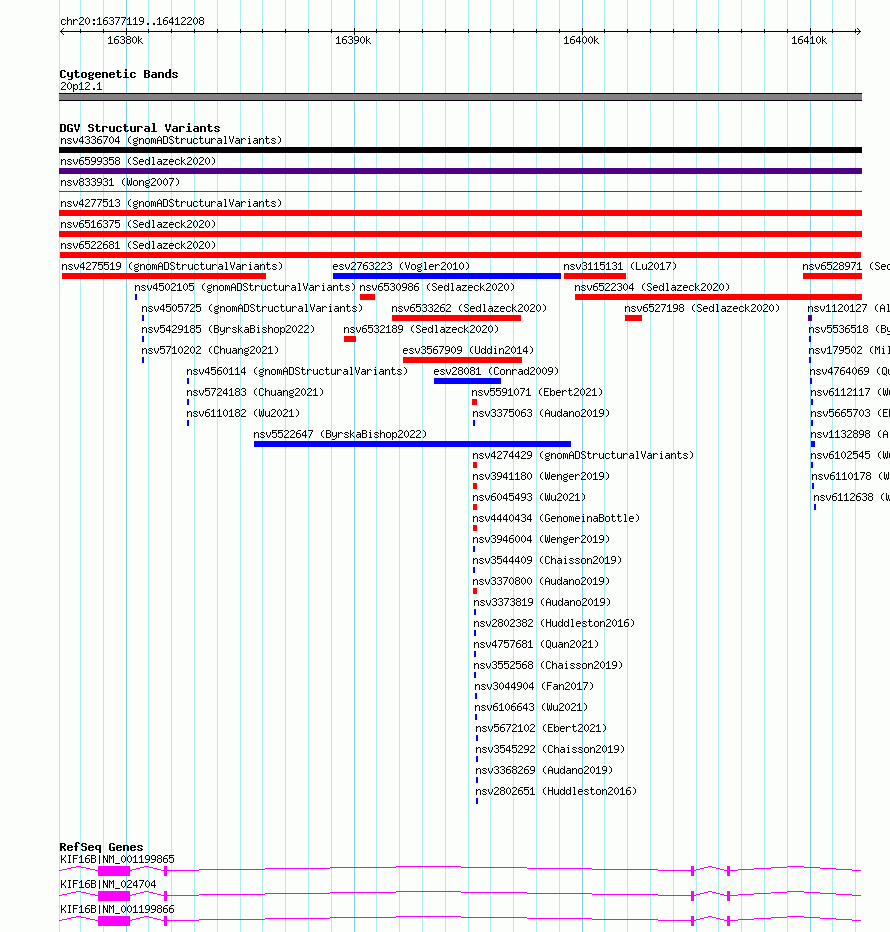
Task: Click the nsv5710202 (Chuang2021) label
Action: click(x=210, y=350)
